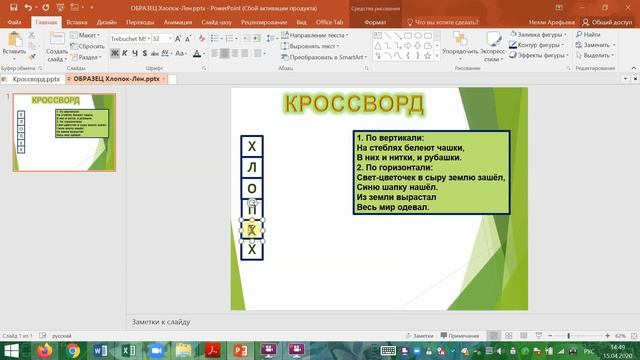
Task: Switch to the Вставка ribbon tab
Action: [x=77, y=22]
